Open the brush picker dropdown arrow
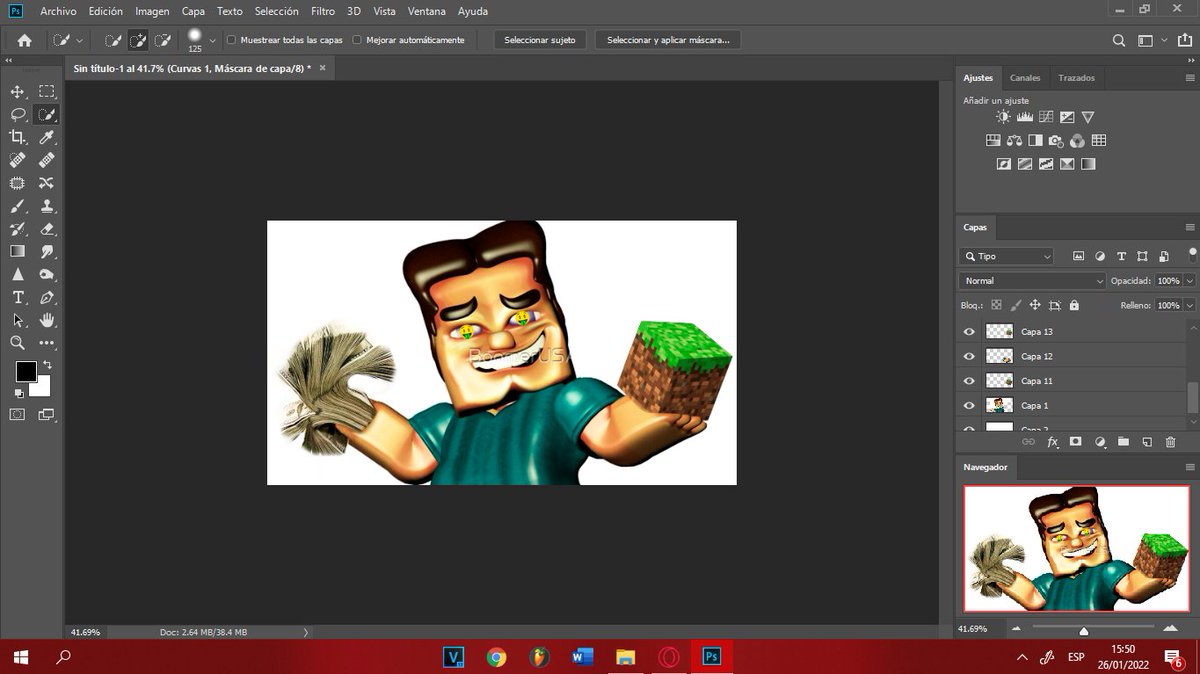The height and width of the screenshot is (674, 1200). click(212, 41)
